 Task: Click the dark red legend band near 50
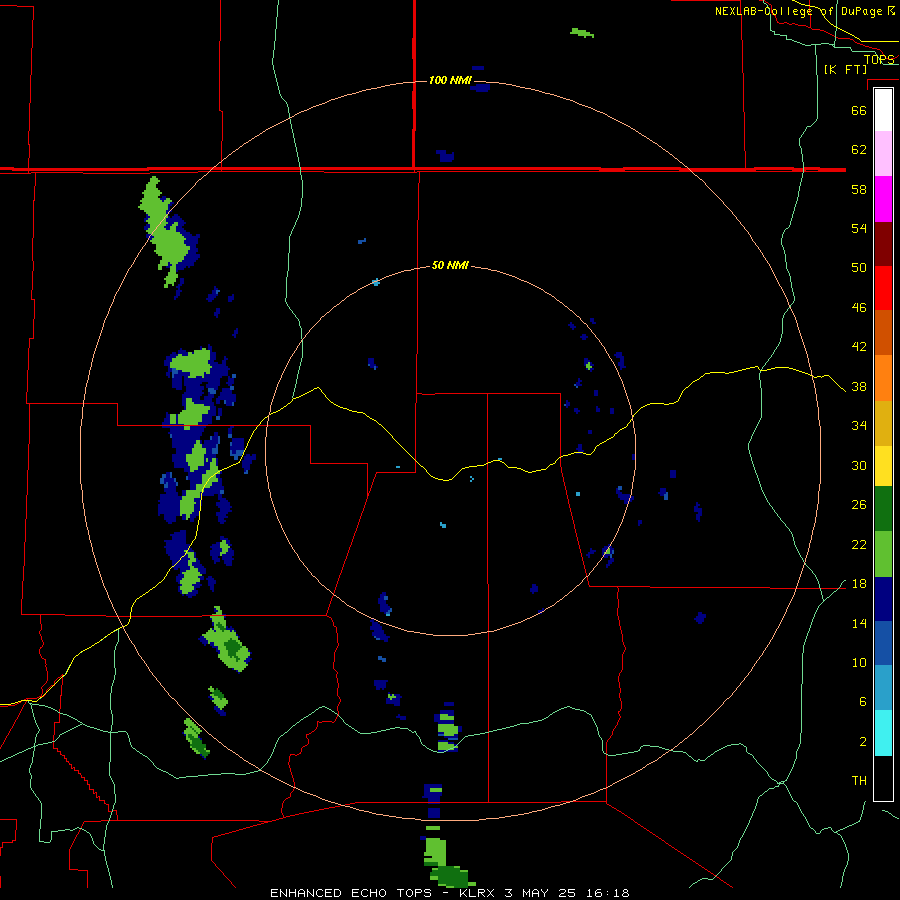883,245
